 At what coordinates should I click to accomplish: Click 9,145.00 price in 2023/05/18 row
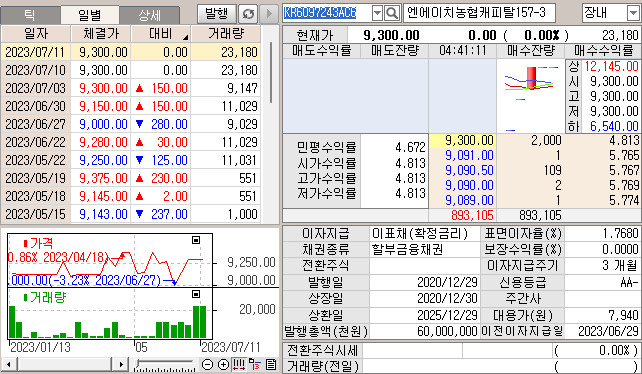[x=103, y=196]
